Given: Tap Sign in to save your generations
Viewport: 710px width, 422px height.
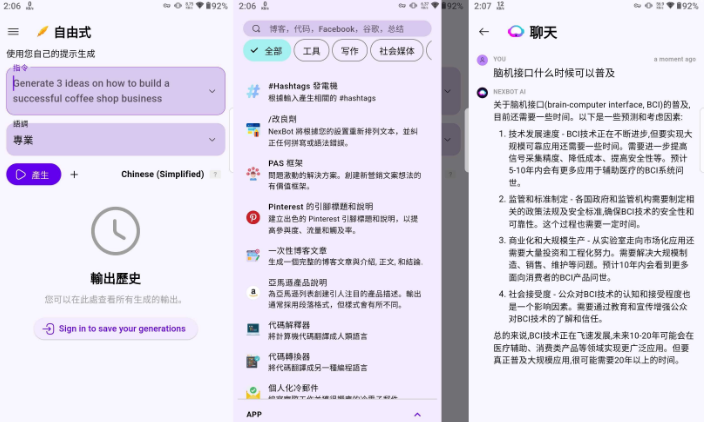Looking at the screenshot, I should click(x=115, y=329).
